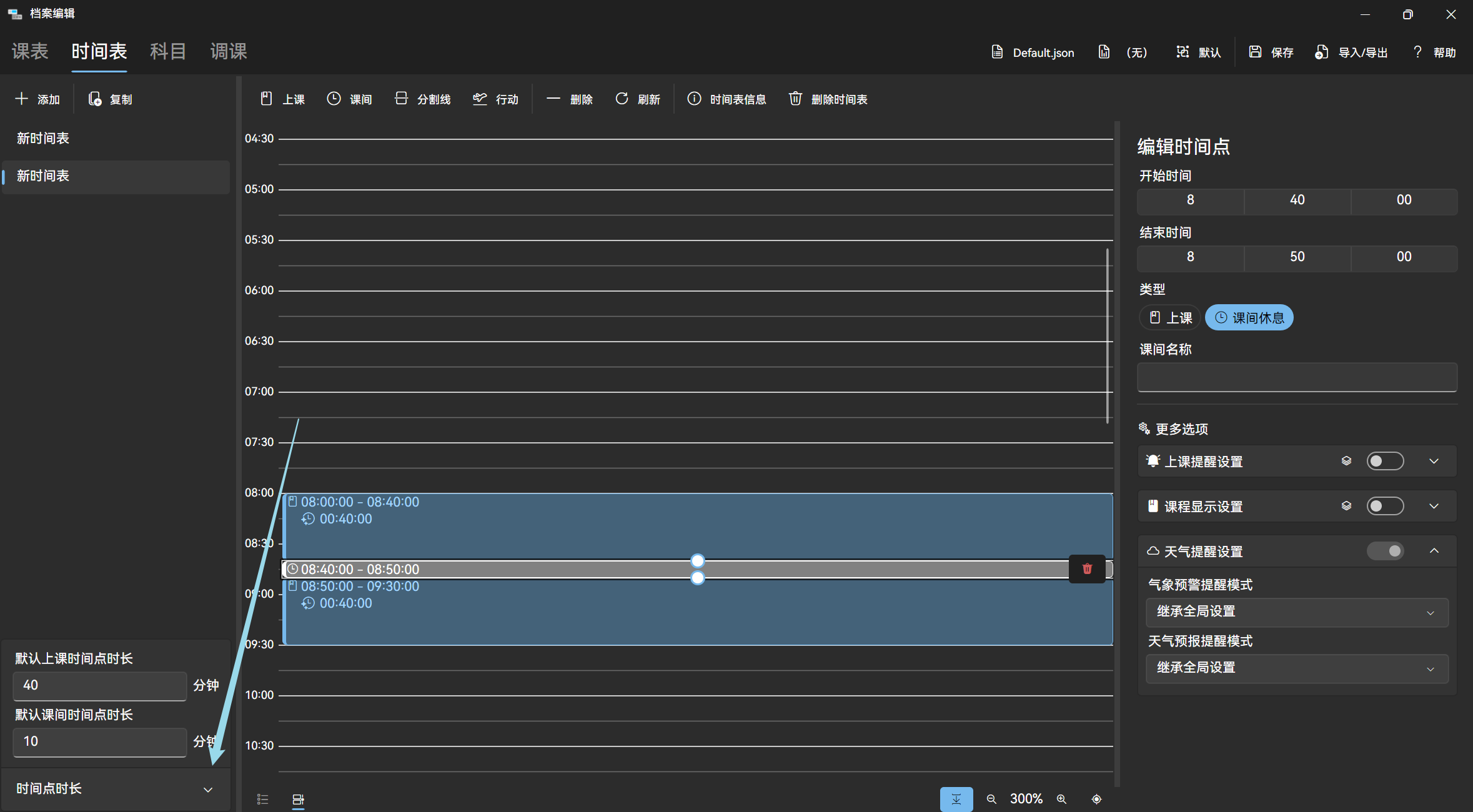Switch to the 课表 tab
The height and width of the screenshot is (812, 1473).
coord(30,51)
